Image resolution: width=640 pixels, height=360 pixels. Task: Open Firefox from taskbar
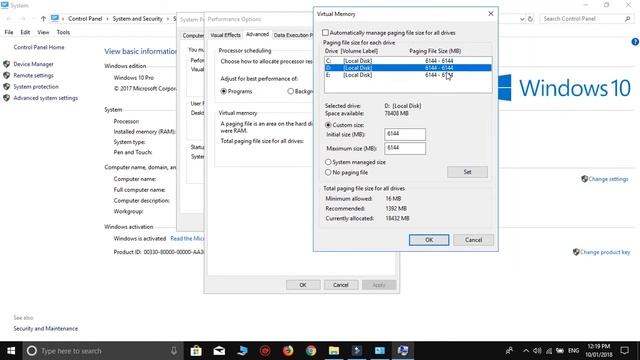[x=288, y=351]
